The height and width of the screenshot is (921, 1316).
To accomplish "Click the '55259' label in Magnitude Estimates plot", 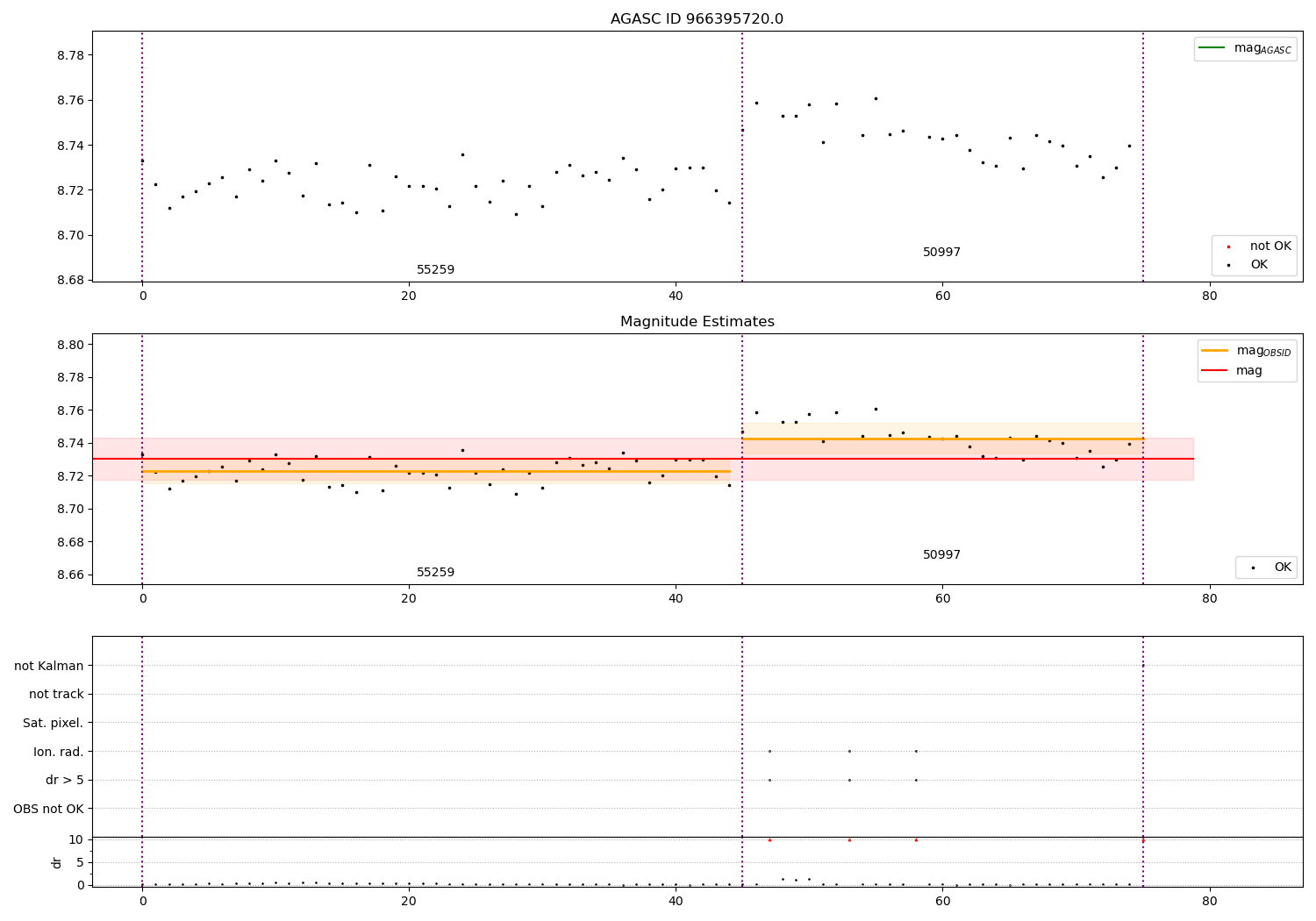I will (435, 573).
